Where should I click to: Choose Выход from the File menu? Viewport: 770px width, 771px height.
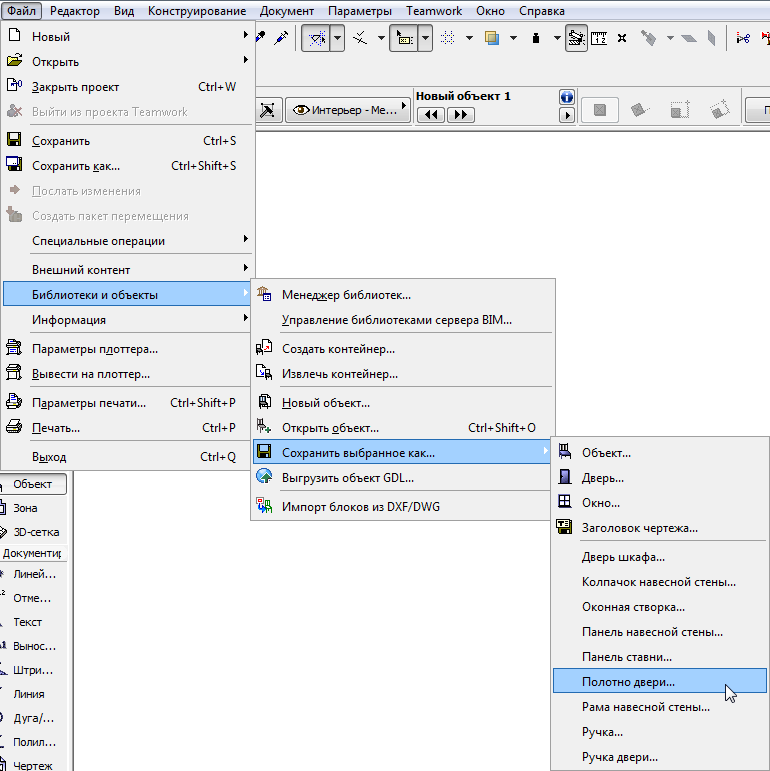coord(128,457)
